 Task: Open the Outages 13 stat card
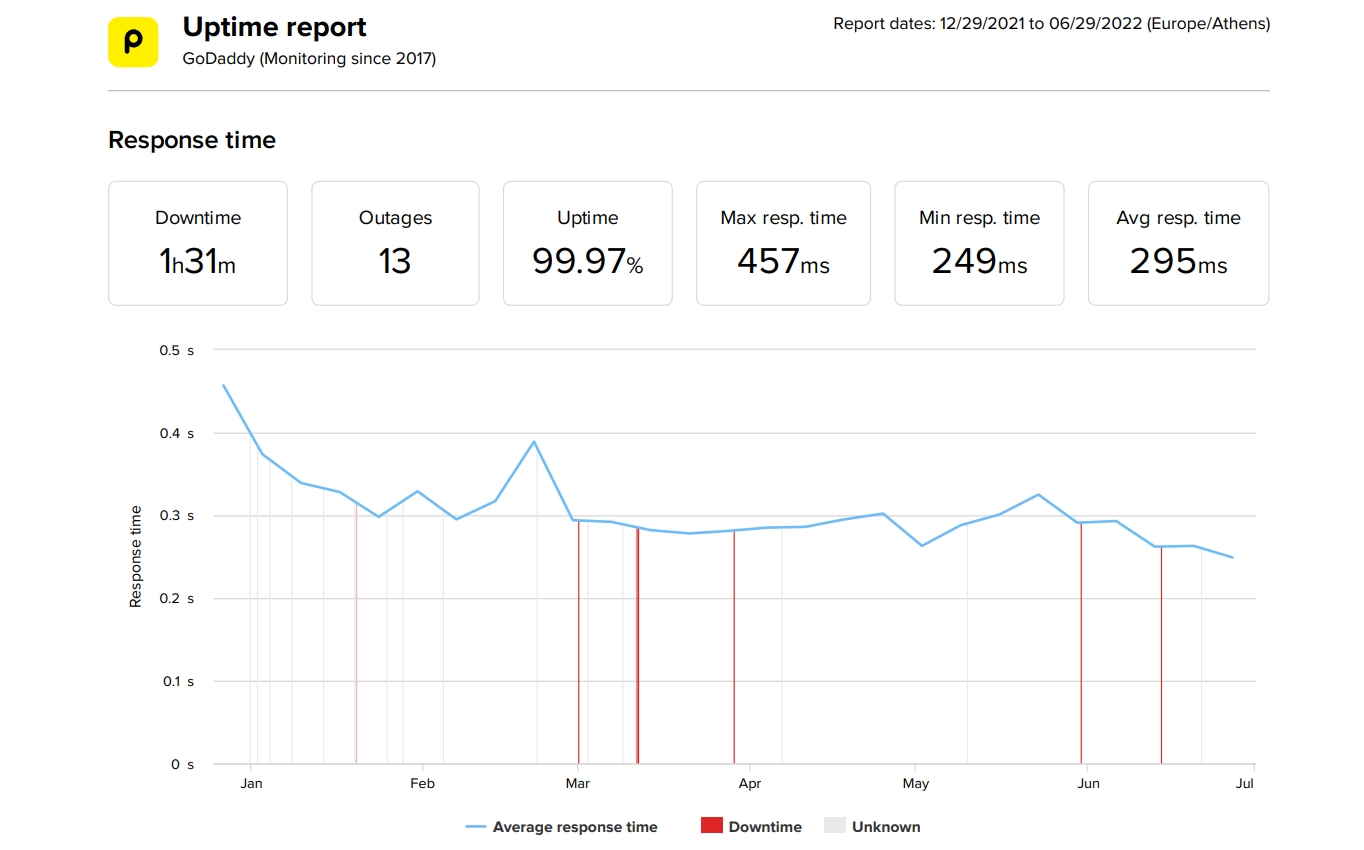tap(395, 243)
